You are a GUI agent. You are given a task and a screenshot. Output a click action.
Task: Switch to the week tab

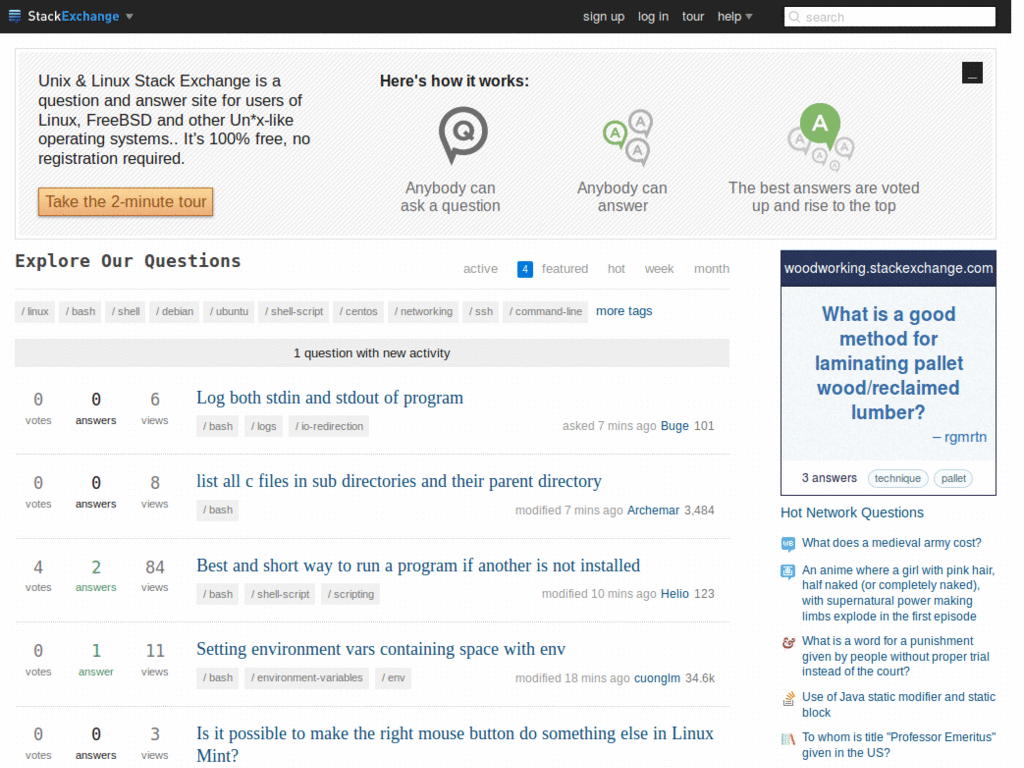(x=659, y=268)
